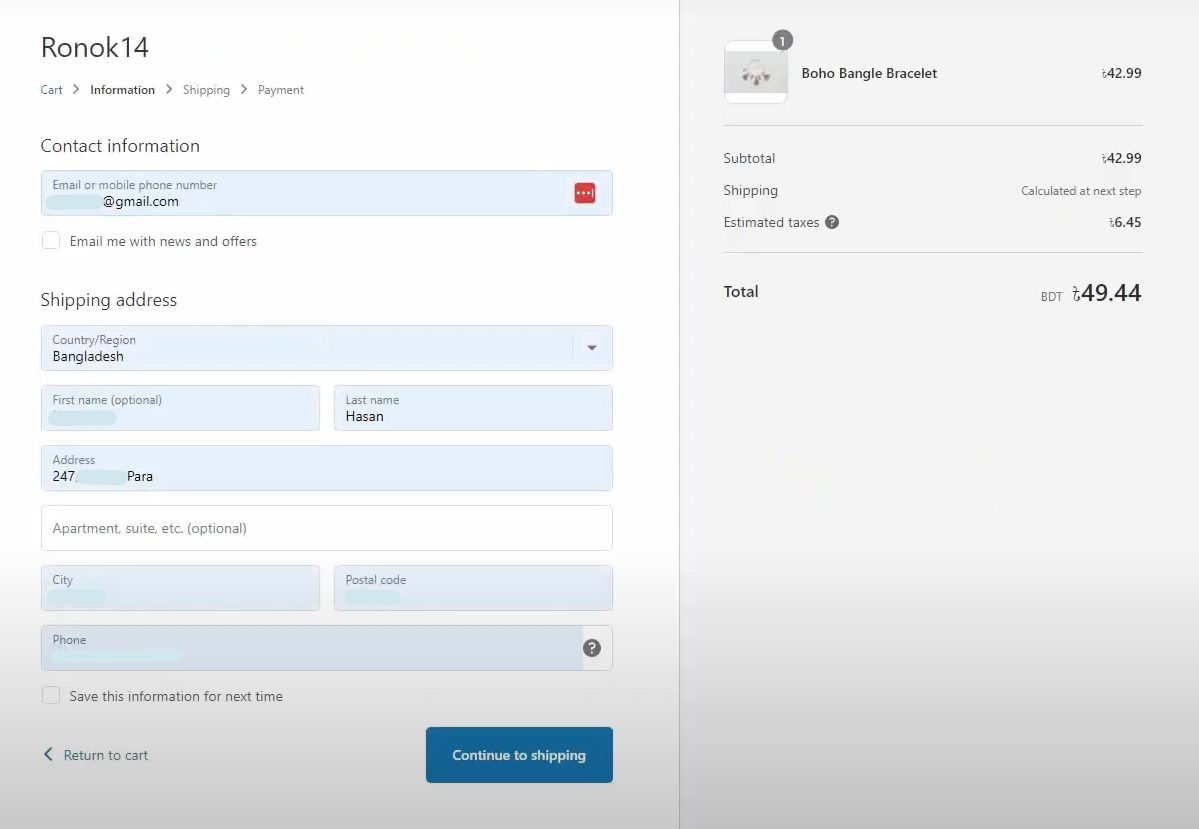Click the phone field help question mark icon

pos(592,648)
